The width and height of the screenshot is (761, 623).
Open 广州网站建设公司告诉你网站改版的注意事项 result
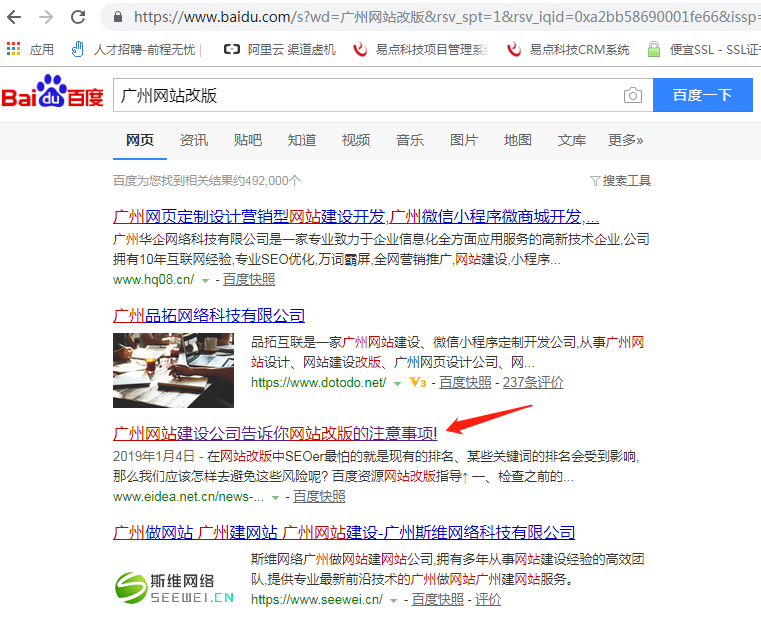point(276,434)
